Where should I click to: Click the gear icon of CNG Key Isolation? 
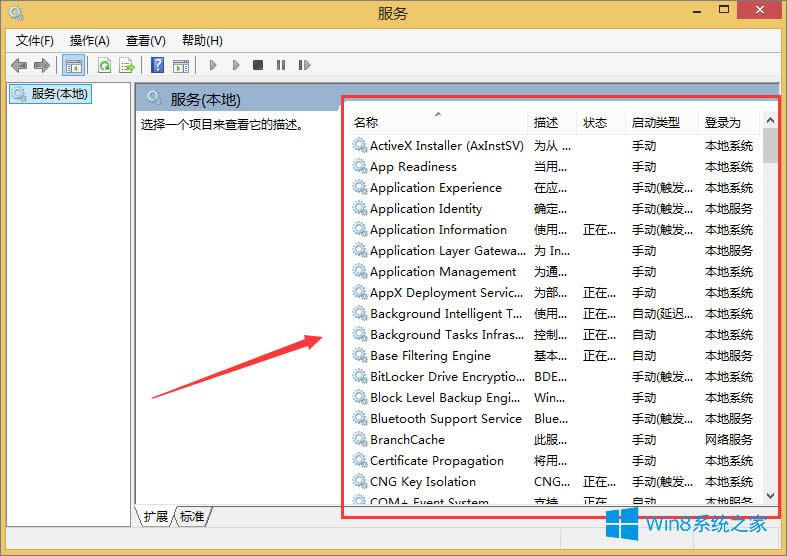coord(359,481)
